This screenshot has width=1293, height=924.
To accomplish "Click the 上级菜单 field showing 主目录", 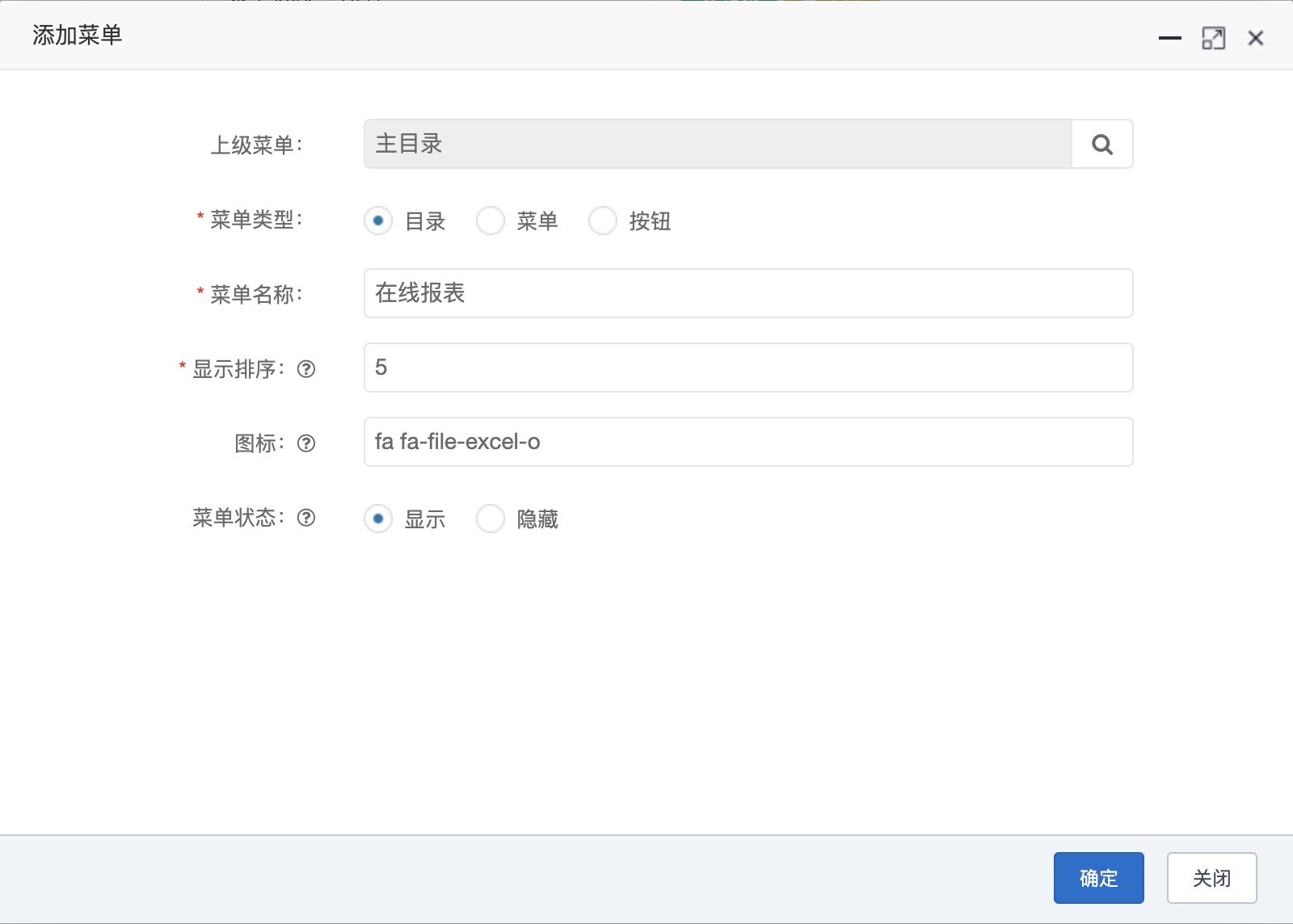I will click(718, 144).
